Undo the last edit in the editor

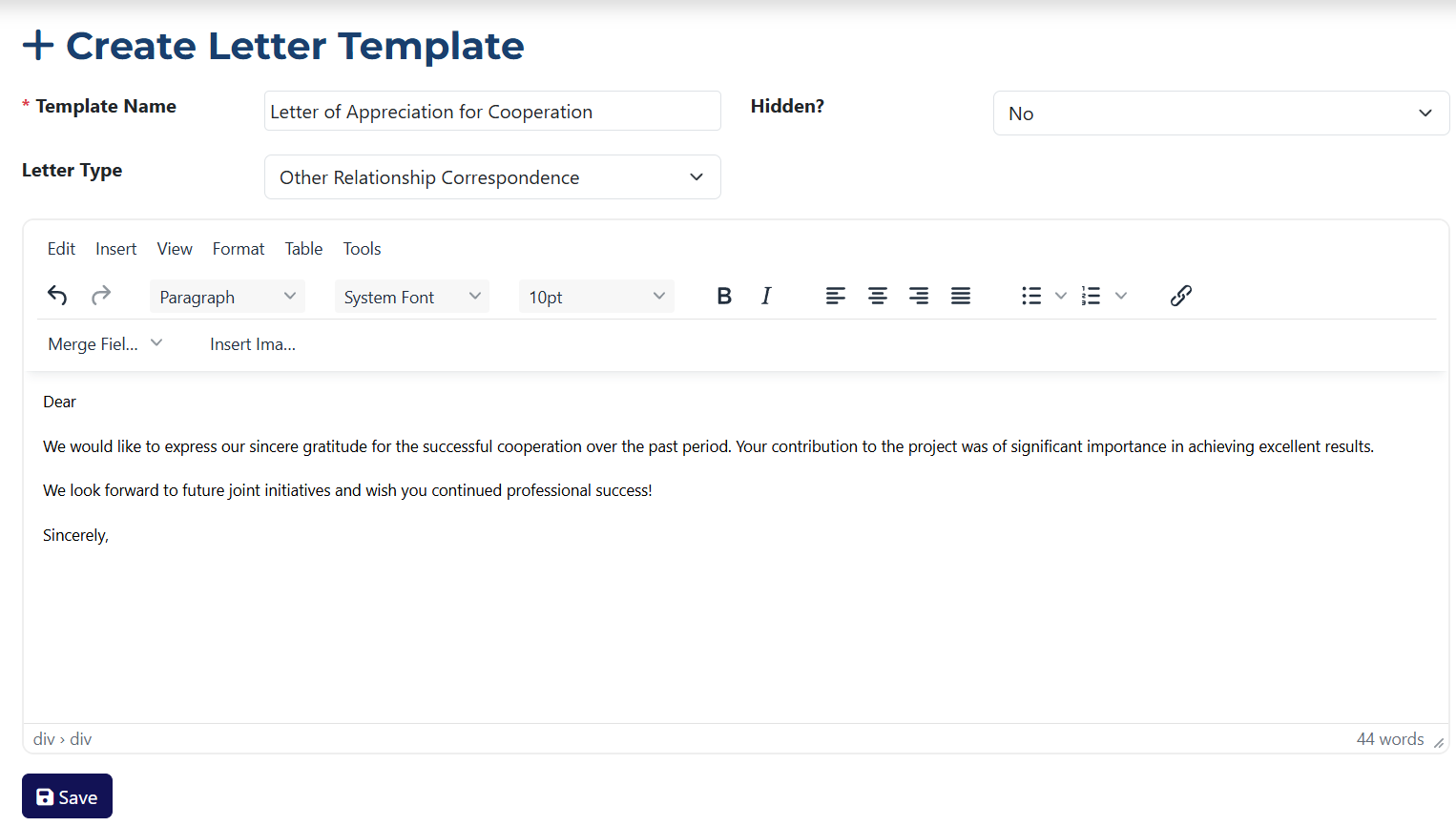pyautogui.click(x=56, y=296)
